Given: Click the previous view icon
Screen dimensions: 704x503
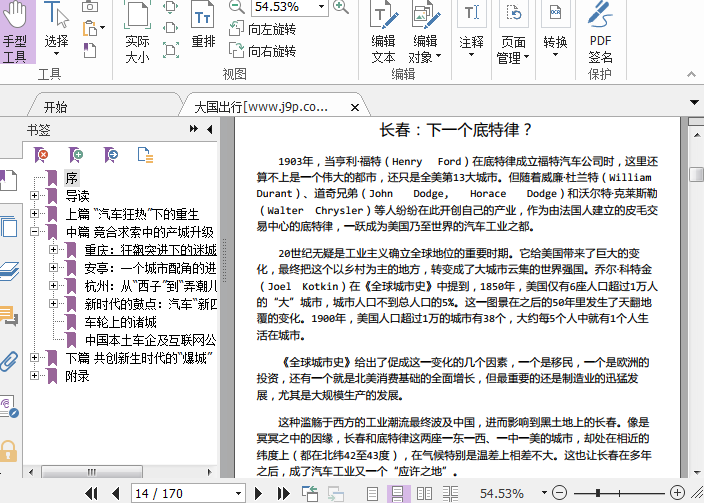Looking at the screenshot, I should click(x=310, y=494).
